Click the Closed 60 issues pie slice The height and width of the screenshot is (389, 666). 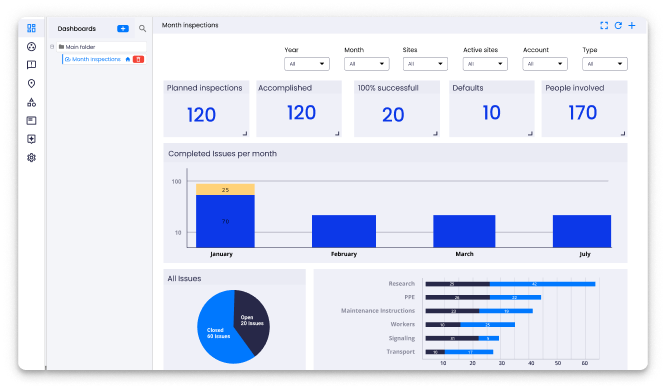pos(219,333)
